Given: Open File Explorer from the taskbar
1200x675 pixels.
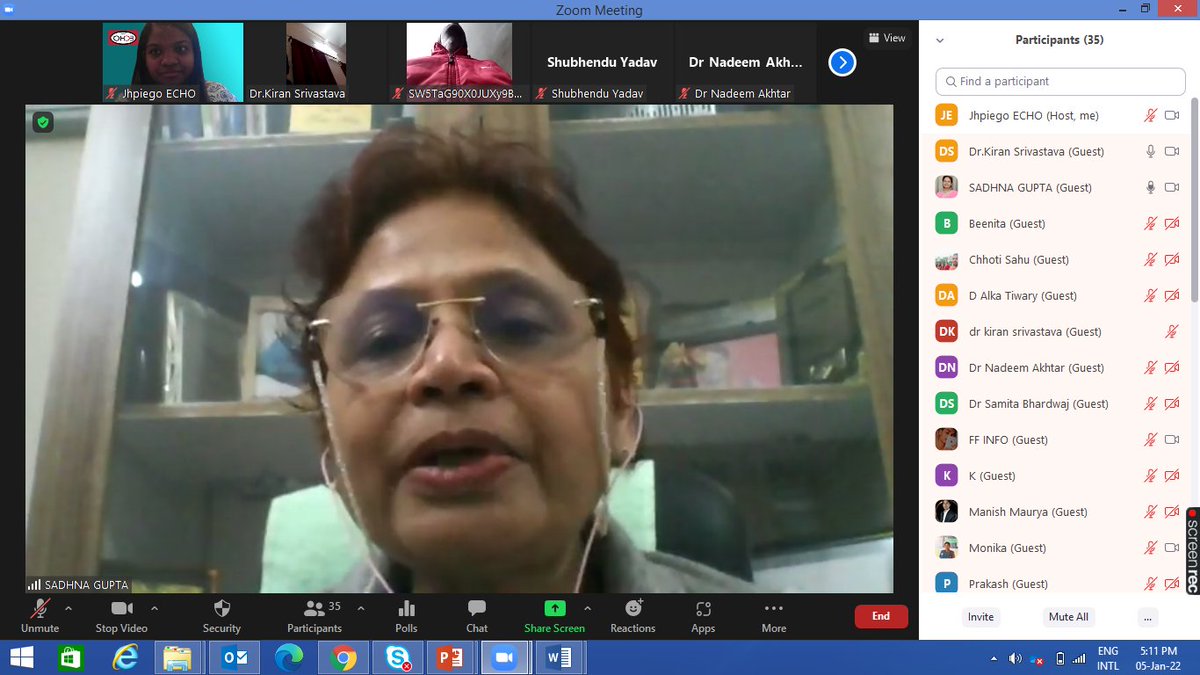Looking at the screenshot, I should [x=179, y=658].
